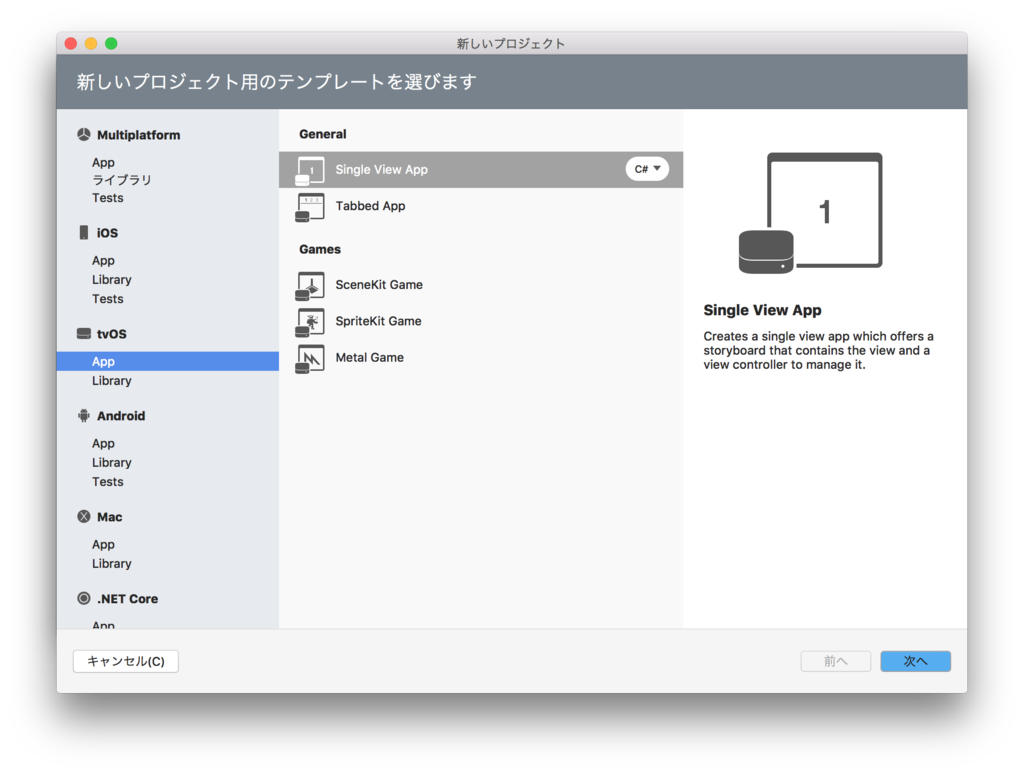Click the green zoom window button
The width and height of the screenshot is (1024, 774).
click(111, 43)
